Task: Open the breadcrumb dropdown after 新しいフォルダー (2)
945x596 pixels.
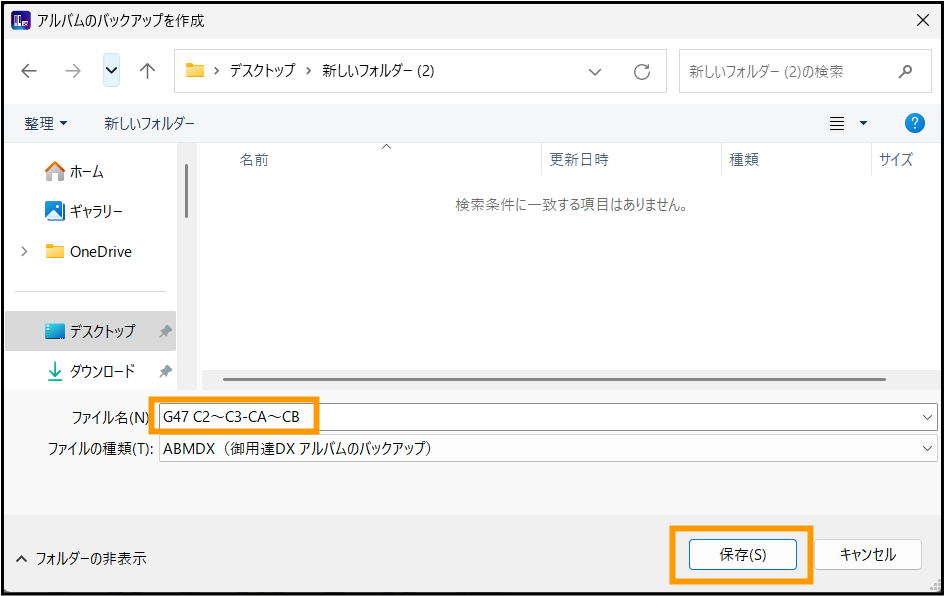Action: pyautogui.click(x=595, y=70)
